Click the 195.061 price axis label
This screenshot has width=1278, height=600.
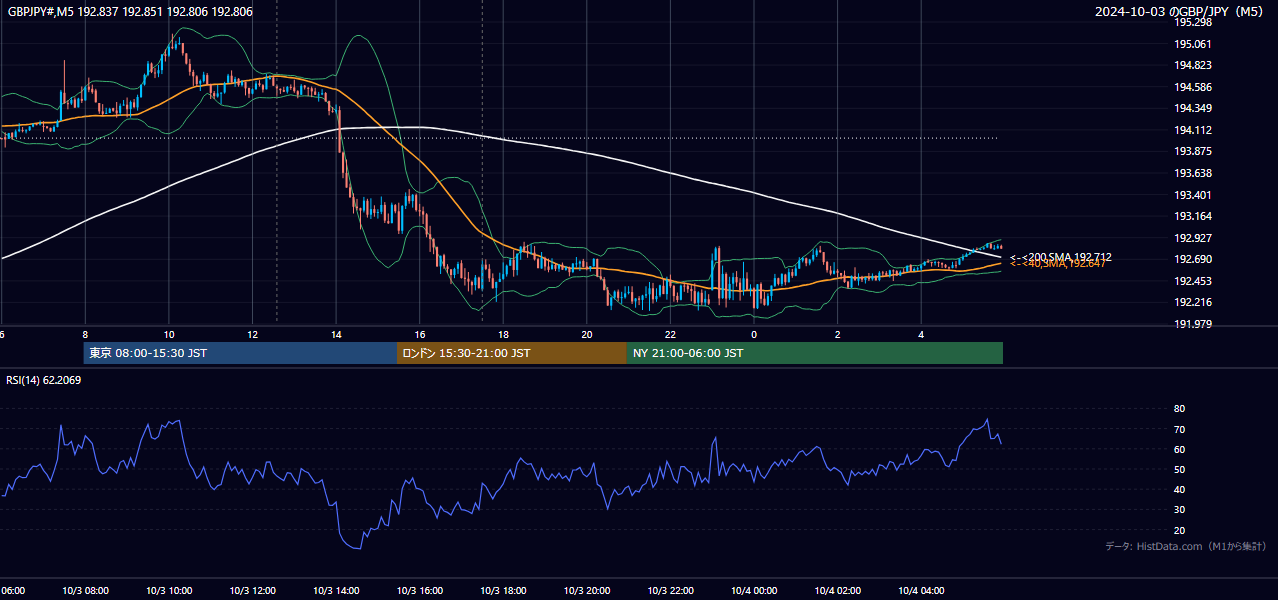tap(1193, 44)
